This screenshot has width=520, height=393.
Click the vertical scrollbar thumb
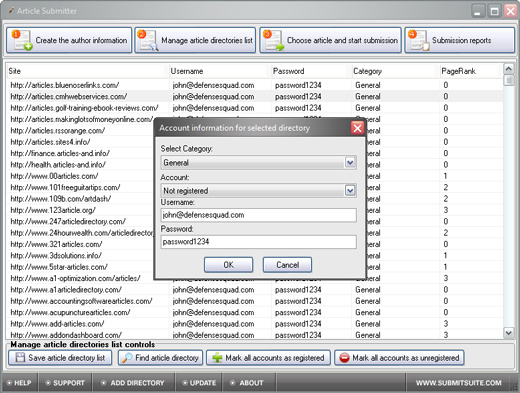pos(508,80)
